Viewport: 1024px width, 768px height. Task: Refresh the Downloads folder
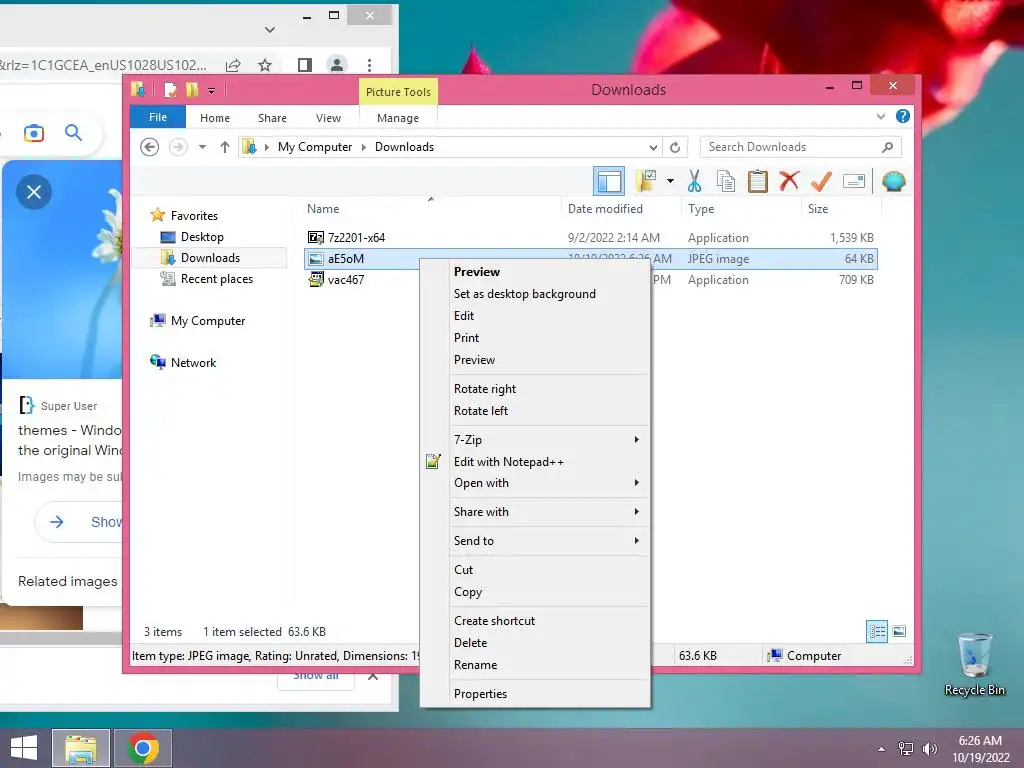click(x=675, y=147)
